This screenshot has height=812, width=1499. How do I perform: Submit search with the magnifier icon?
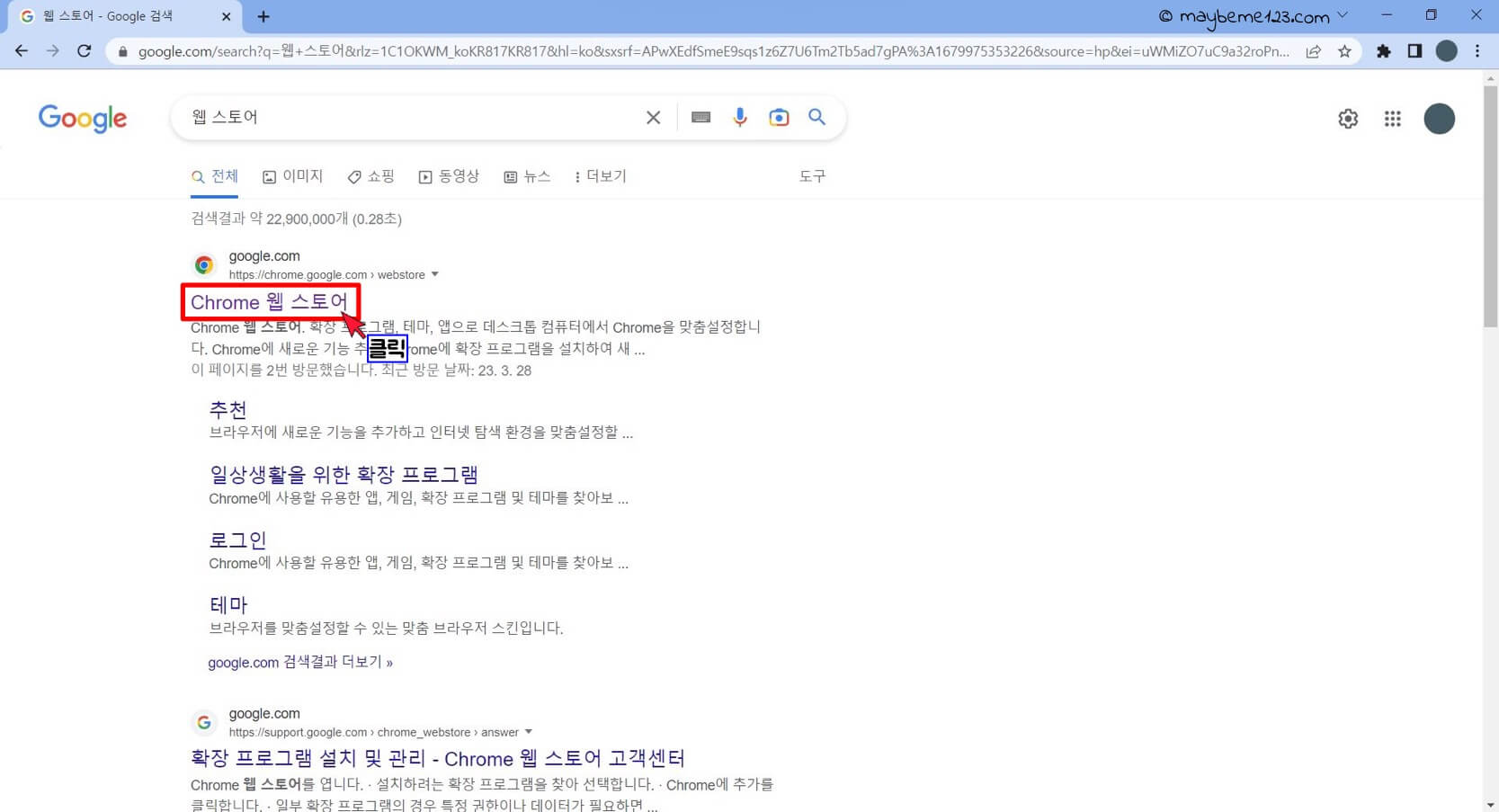pos(816,117)
